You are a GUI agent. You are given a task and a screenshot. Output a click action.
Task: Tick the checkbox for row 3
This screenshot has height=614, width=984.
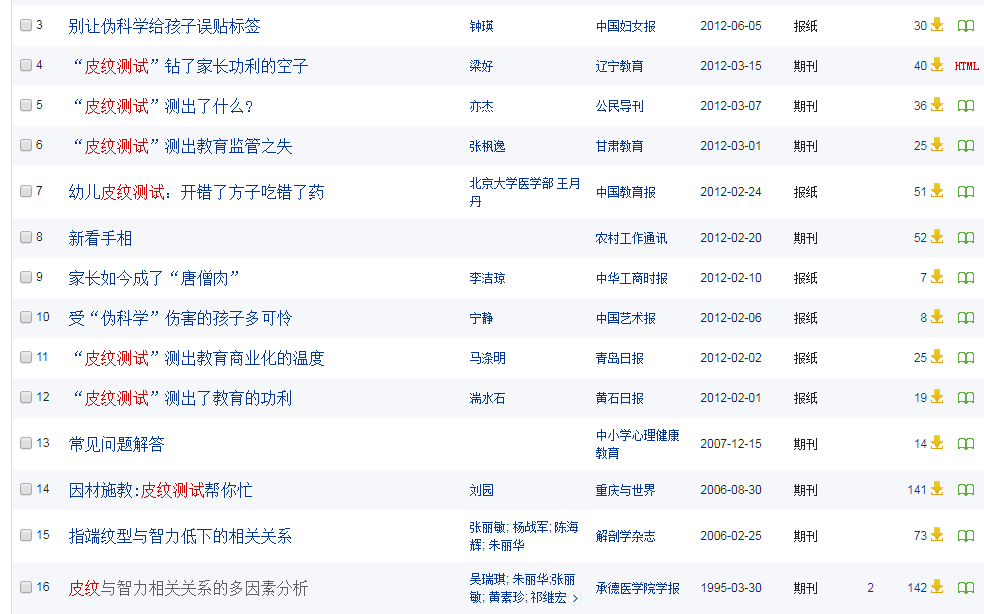pos(26,25)
